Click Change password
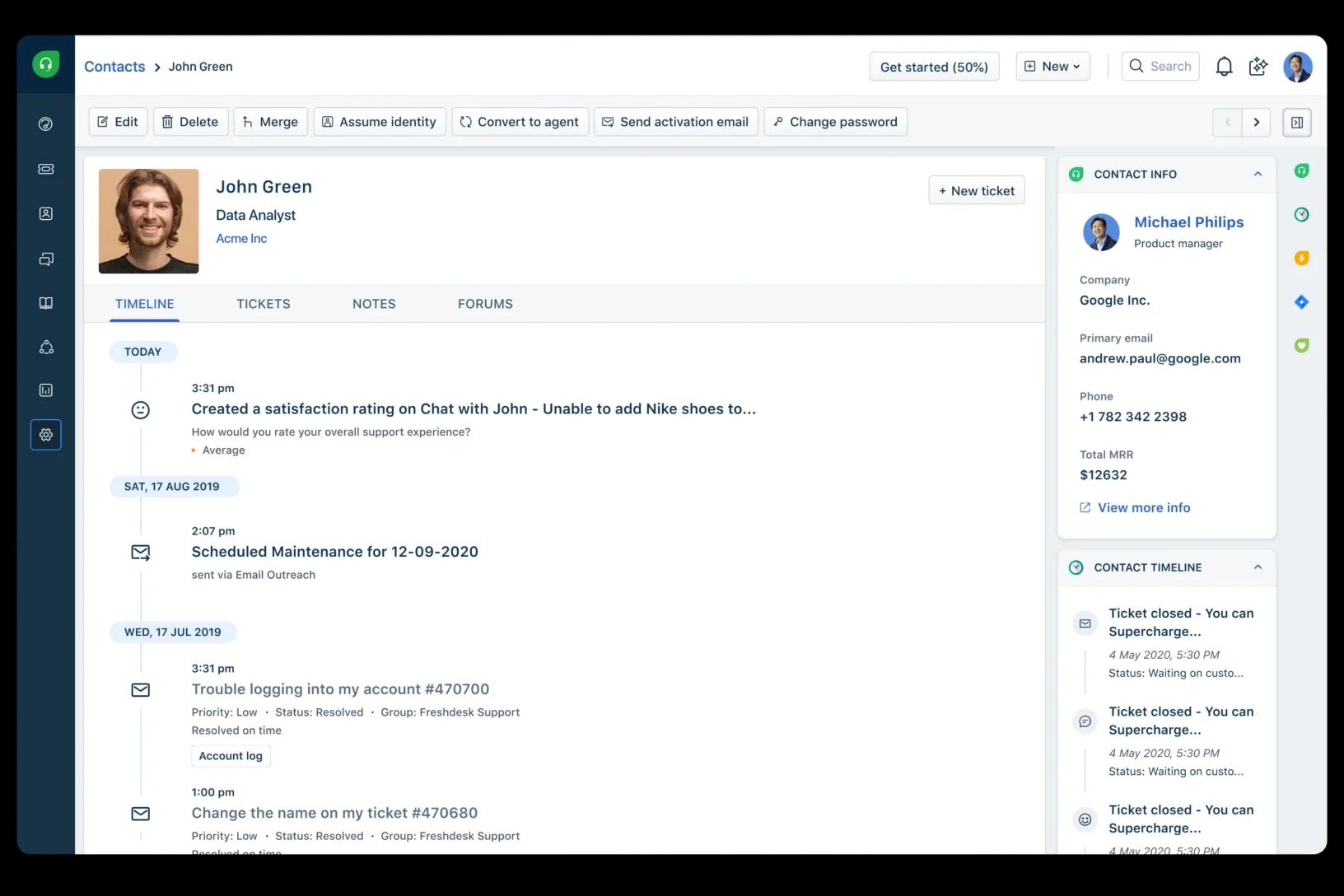The height and width of the screenshot is (896, 1344). pyautogui.click(x=835, y=122)
